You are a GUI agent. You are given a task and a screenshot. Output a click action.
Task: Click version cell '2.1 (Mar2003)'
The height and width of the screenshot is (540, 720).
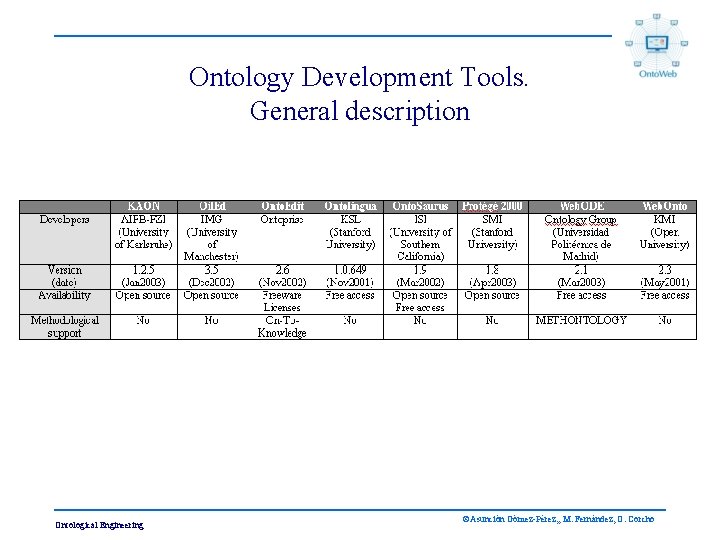pyautogui.click(x=581, y=276)
